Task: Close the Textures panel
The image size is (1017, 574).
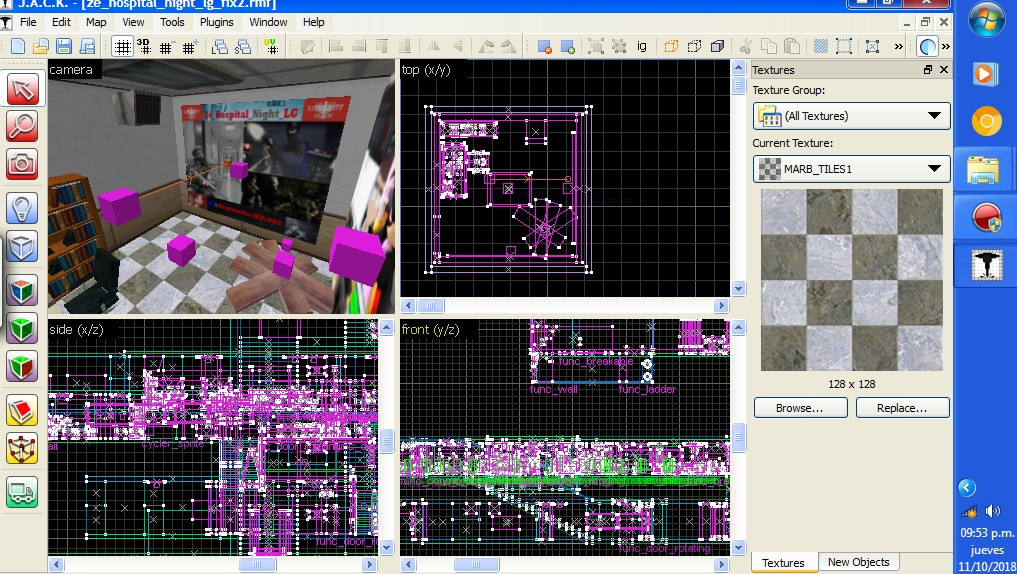Action: pos(944,69)
